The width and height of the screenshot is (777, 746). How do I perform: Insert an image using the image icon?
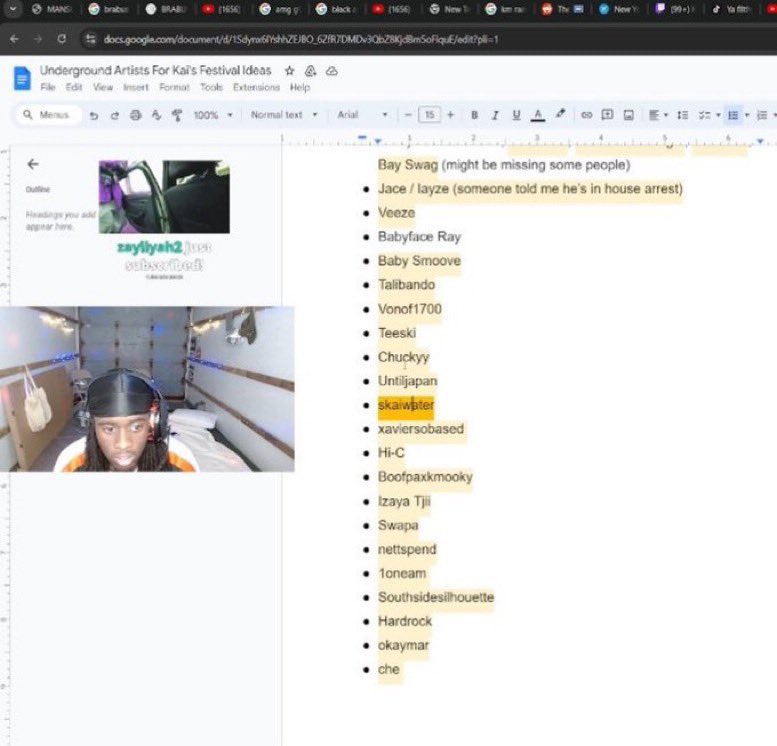(x=628, y=115)
